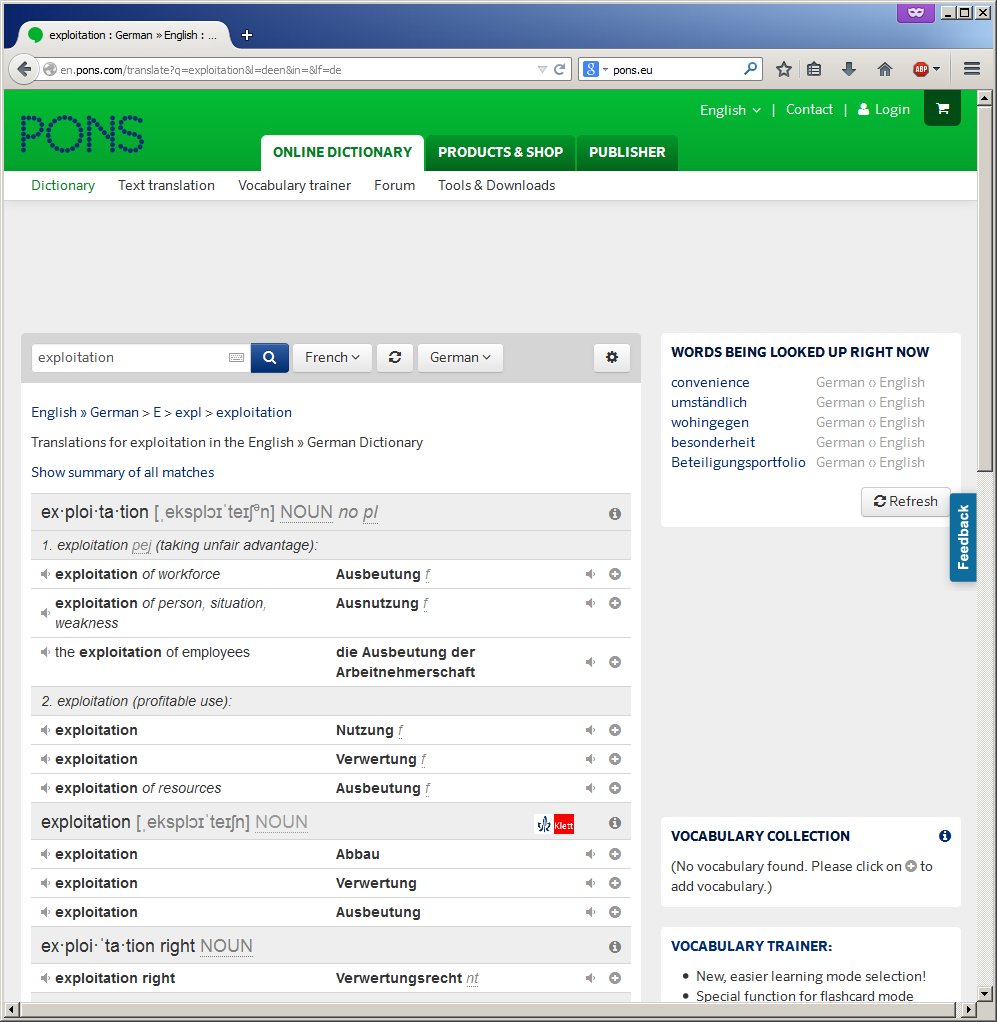This screenshot has height=1022, width=997.
Task: Click the browser back arrow
Action: pyautogui.click(x=24, y=69)
